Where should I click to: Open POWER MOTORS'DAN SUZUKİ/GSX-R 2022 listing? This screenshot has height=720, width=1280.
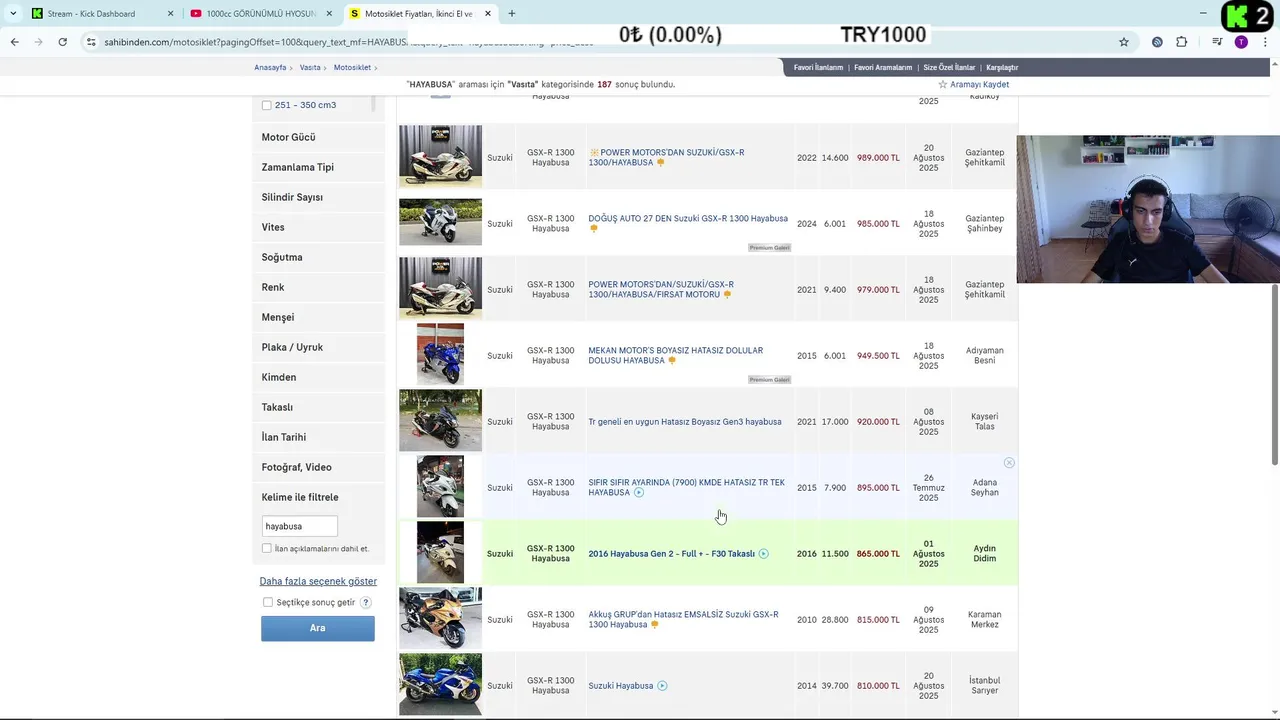[x=666, y=157]
